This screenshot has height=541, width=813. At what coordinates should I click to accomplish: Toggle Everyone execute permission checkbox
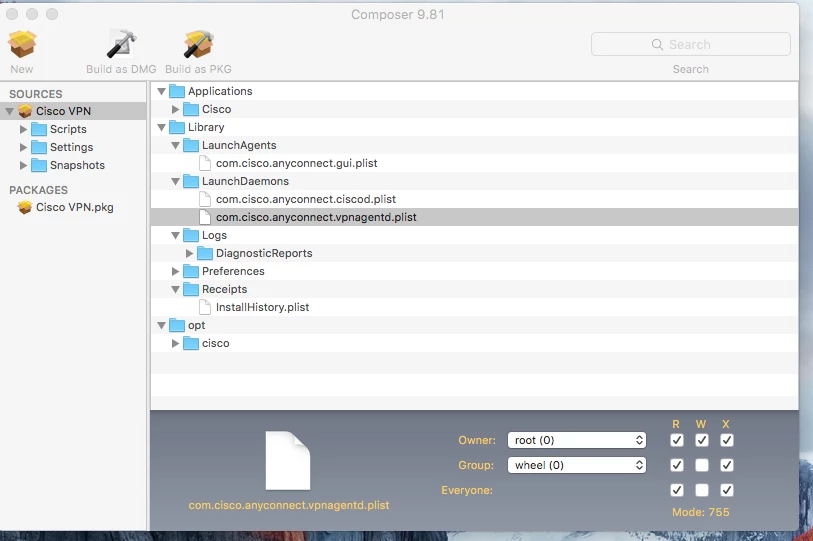tap(727, 490)
